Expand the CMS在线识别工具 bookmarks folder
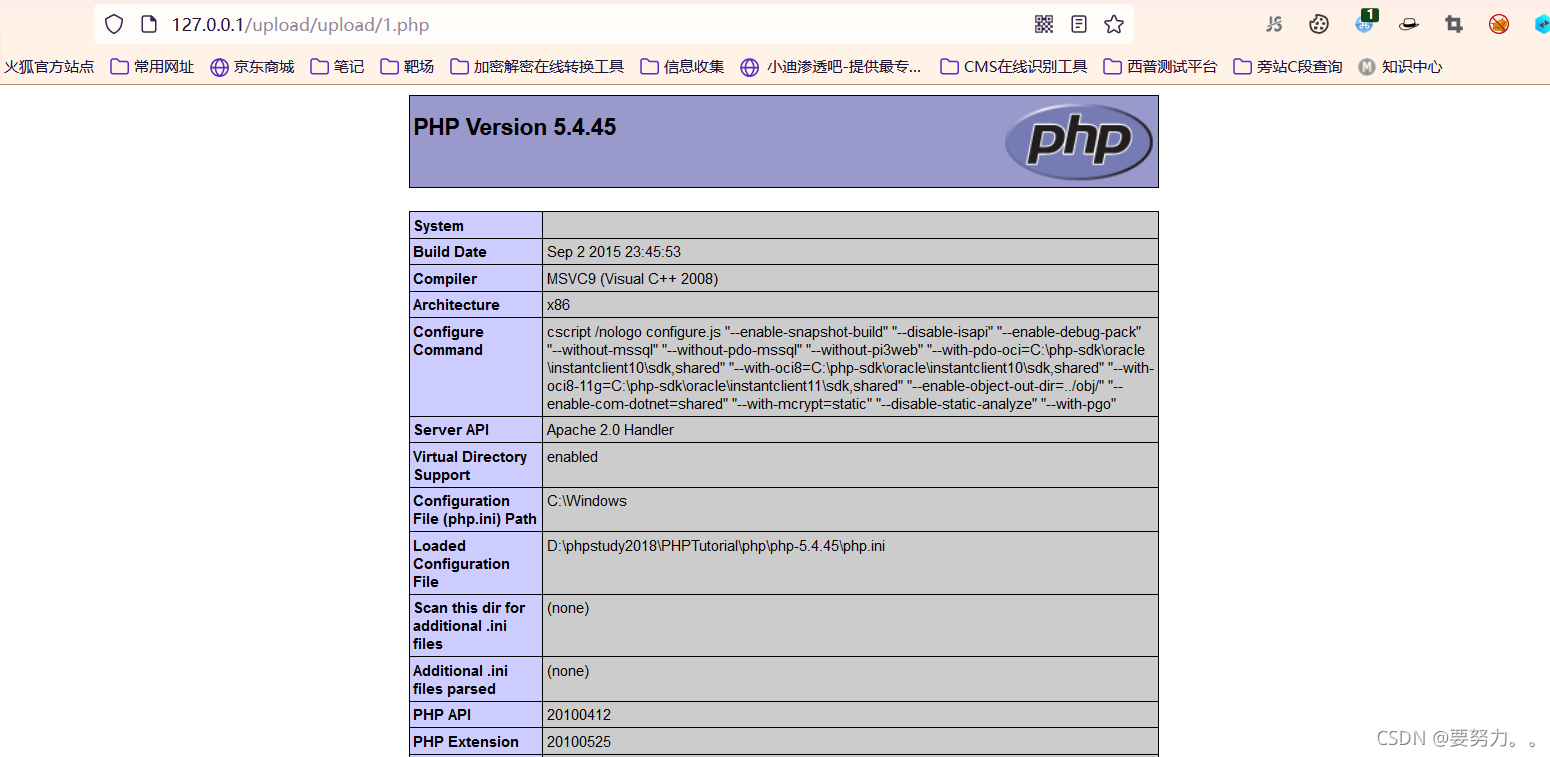This screenshot has width=1550, height=757. coord(1014,67)
